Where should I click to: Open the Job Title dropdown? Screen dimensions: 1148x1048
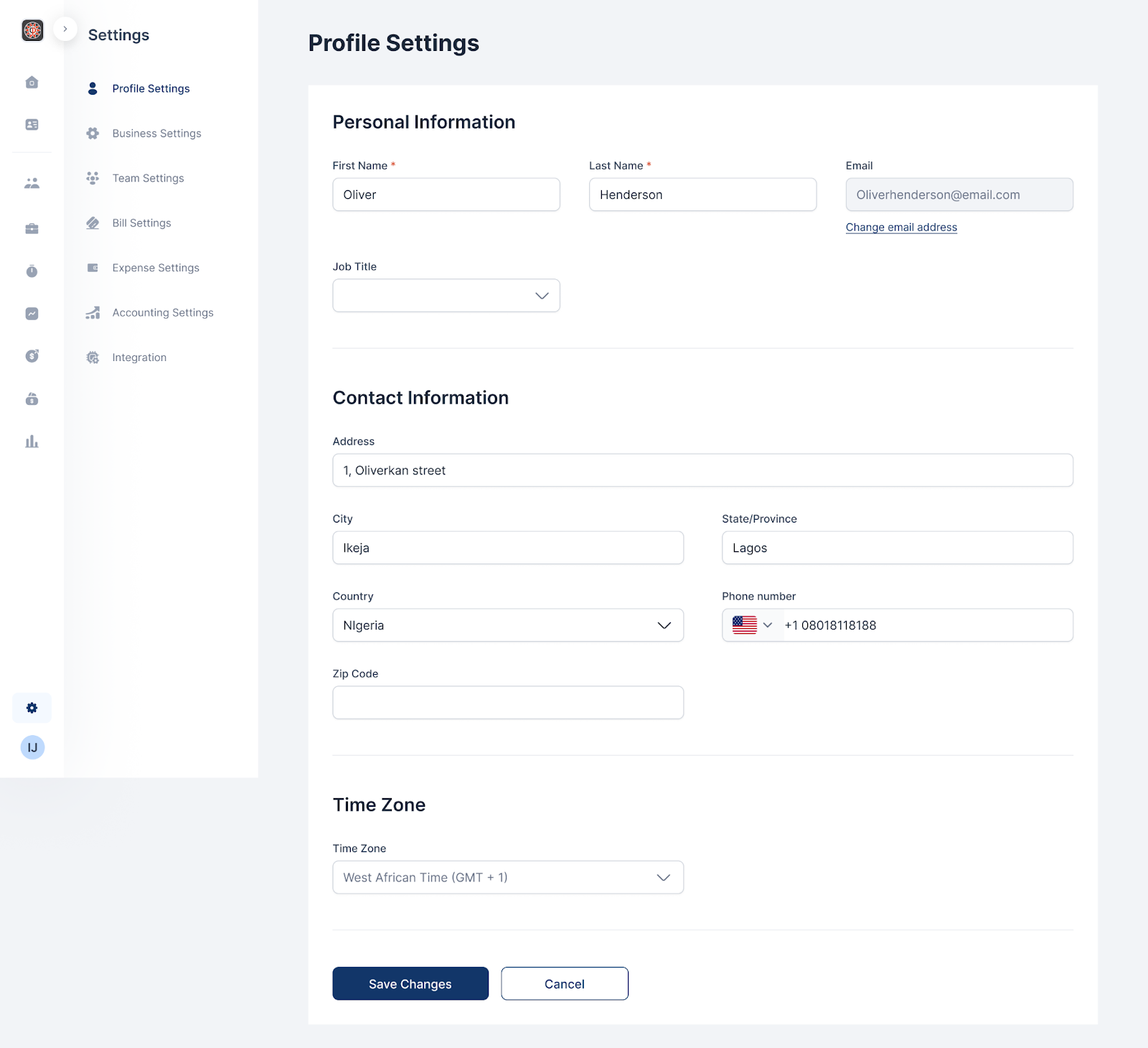pos(446,296)
